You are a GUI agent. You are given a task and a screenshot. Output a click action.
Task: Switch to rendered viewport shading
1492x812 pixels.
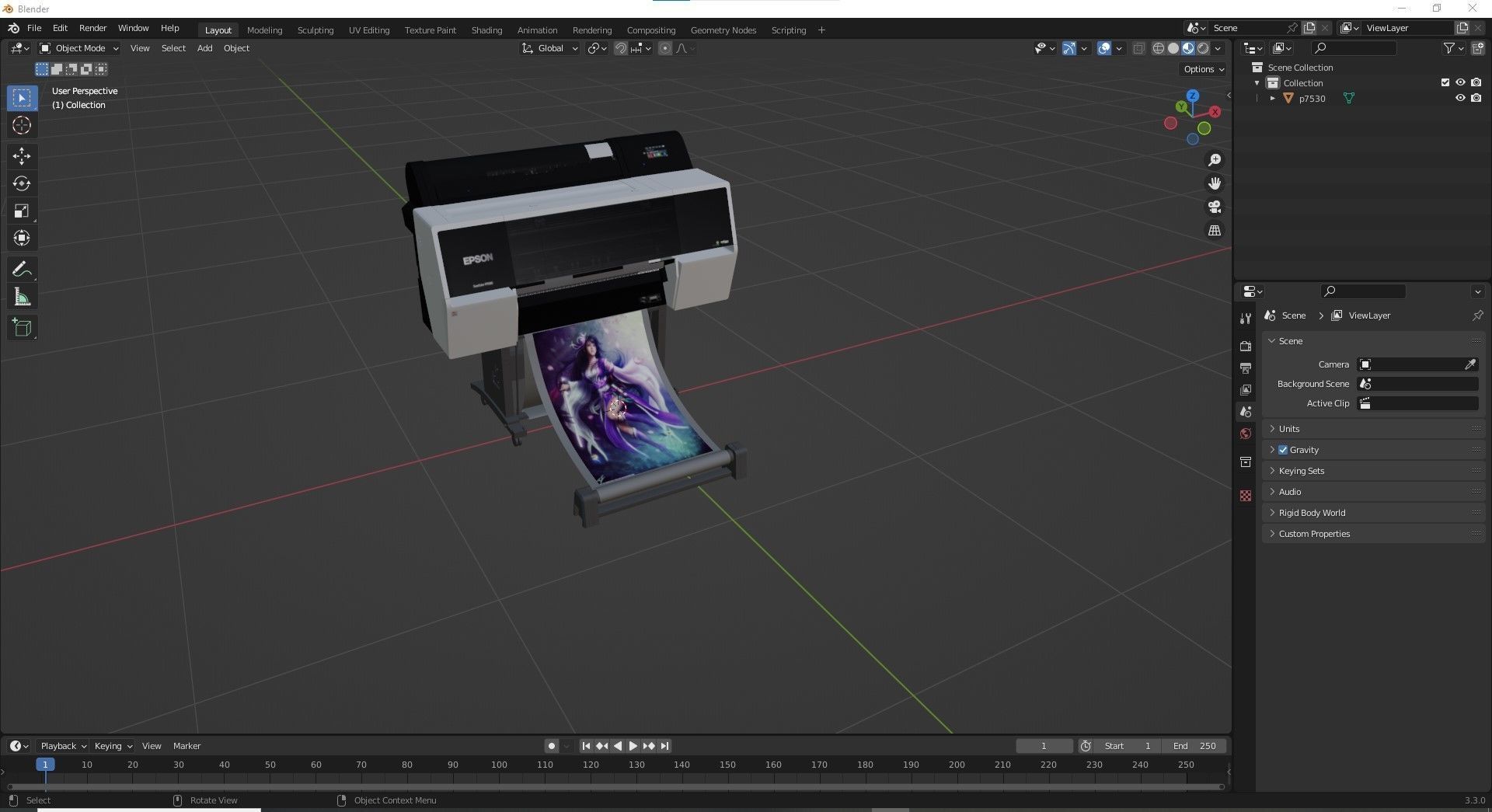coord(1203,48)
